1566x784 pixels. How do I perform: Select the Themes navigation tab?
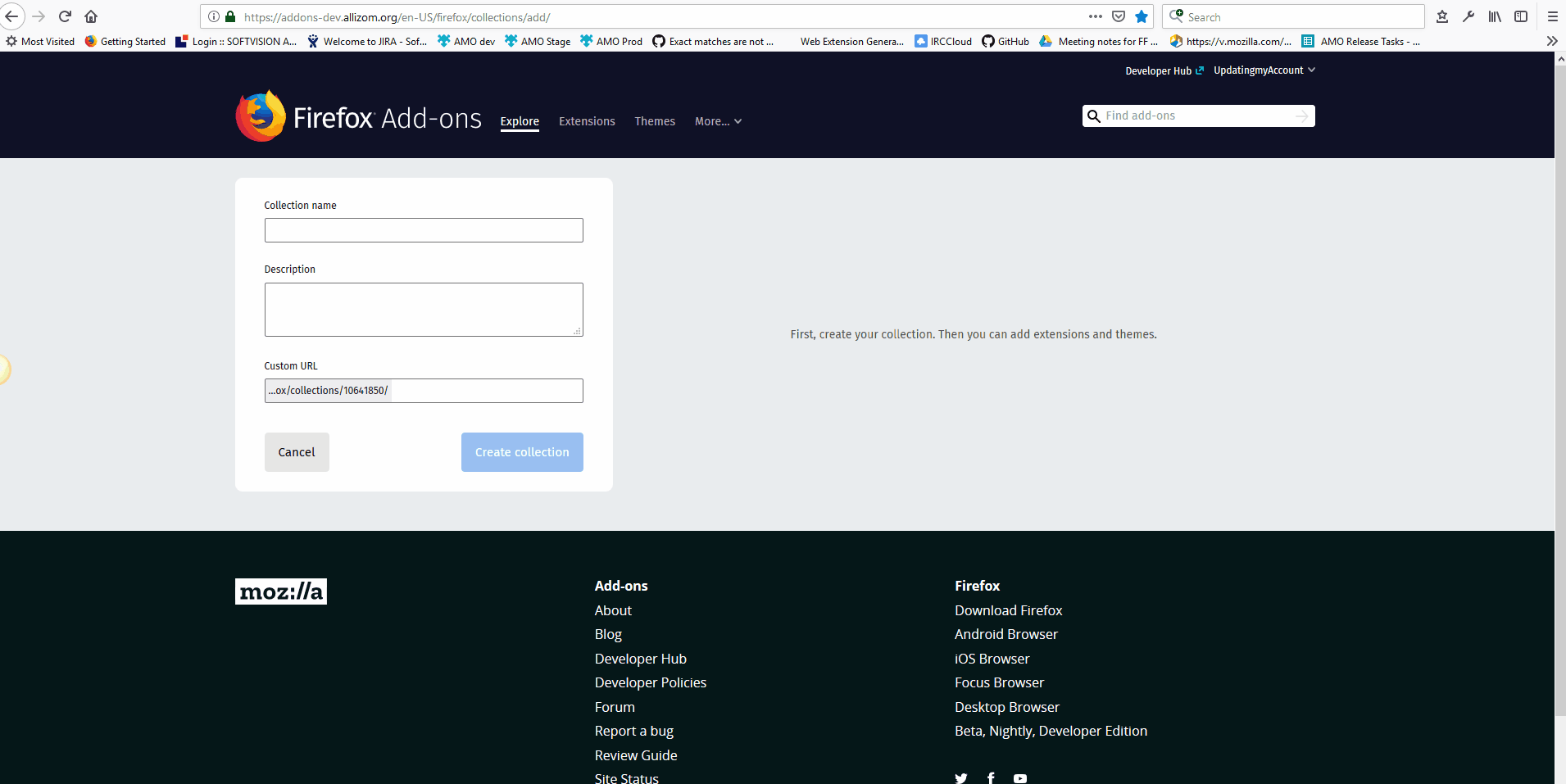pyautogui.click(x=655, y=121)
